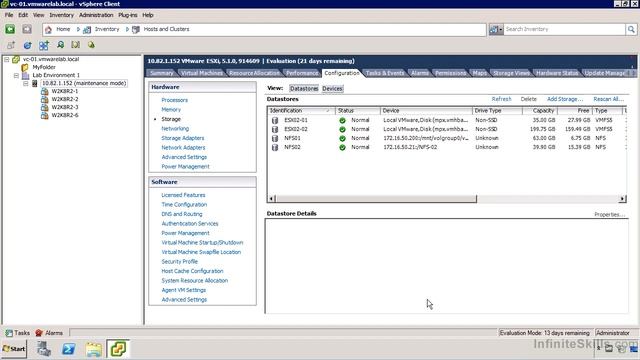
Task: Click the add host toolbar icon
Action: pyautogui.click(x=44, y=45)
